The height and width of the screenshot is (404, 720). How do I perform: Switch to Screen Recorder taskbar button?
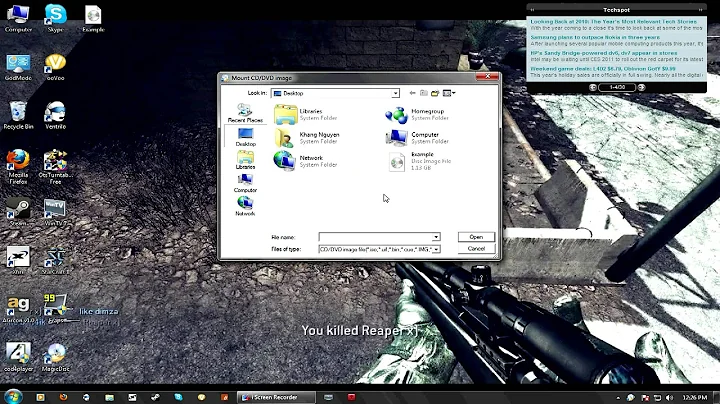[276, 397]
